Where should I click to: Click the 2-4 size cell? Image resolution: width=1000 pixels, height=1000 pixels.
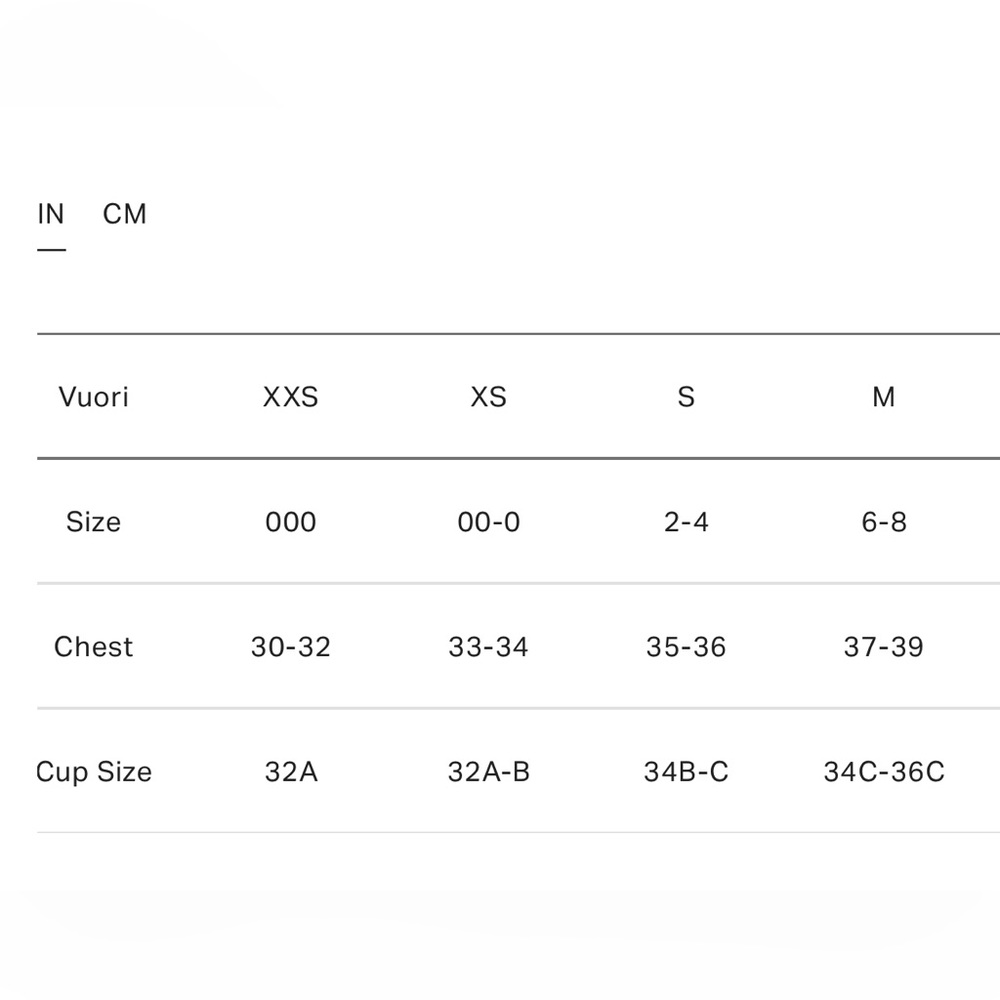[x=686, y=522]
